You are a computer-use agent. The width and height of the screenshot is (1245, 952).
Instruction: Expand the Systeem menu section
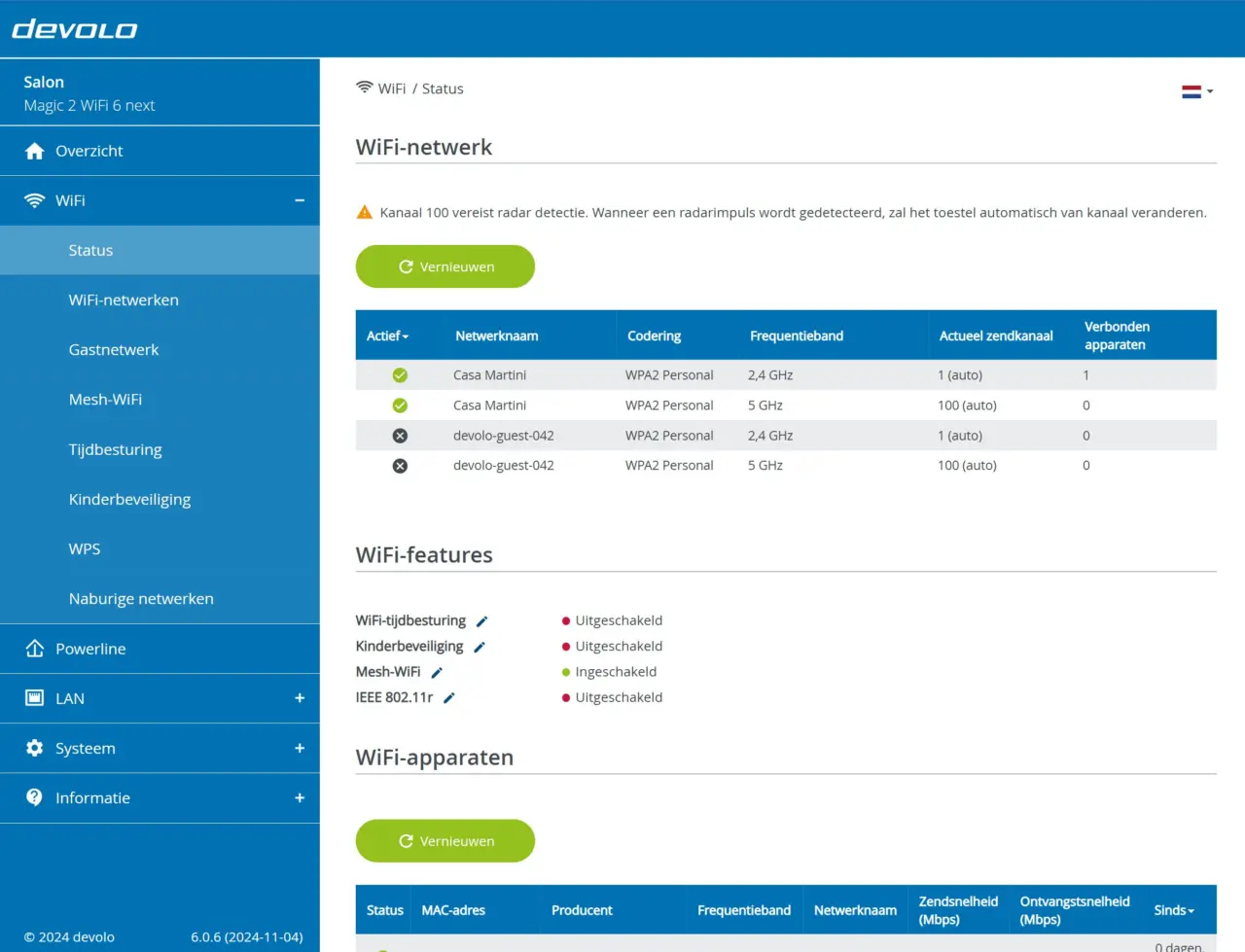[x=300, y=748]
